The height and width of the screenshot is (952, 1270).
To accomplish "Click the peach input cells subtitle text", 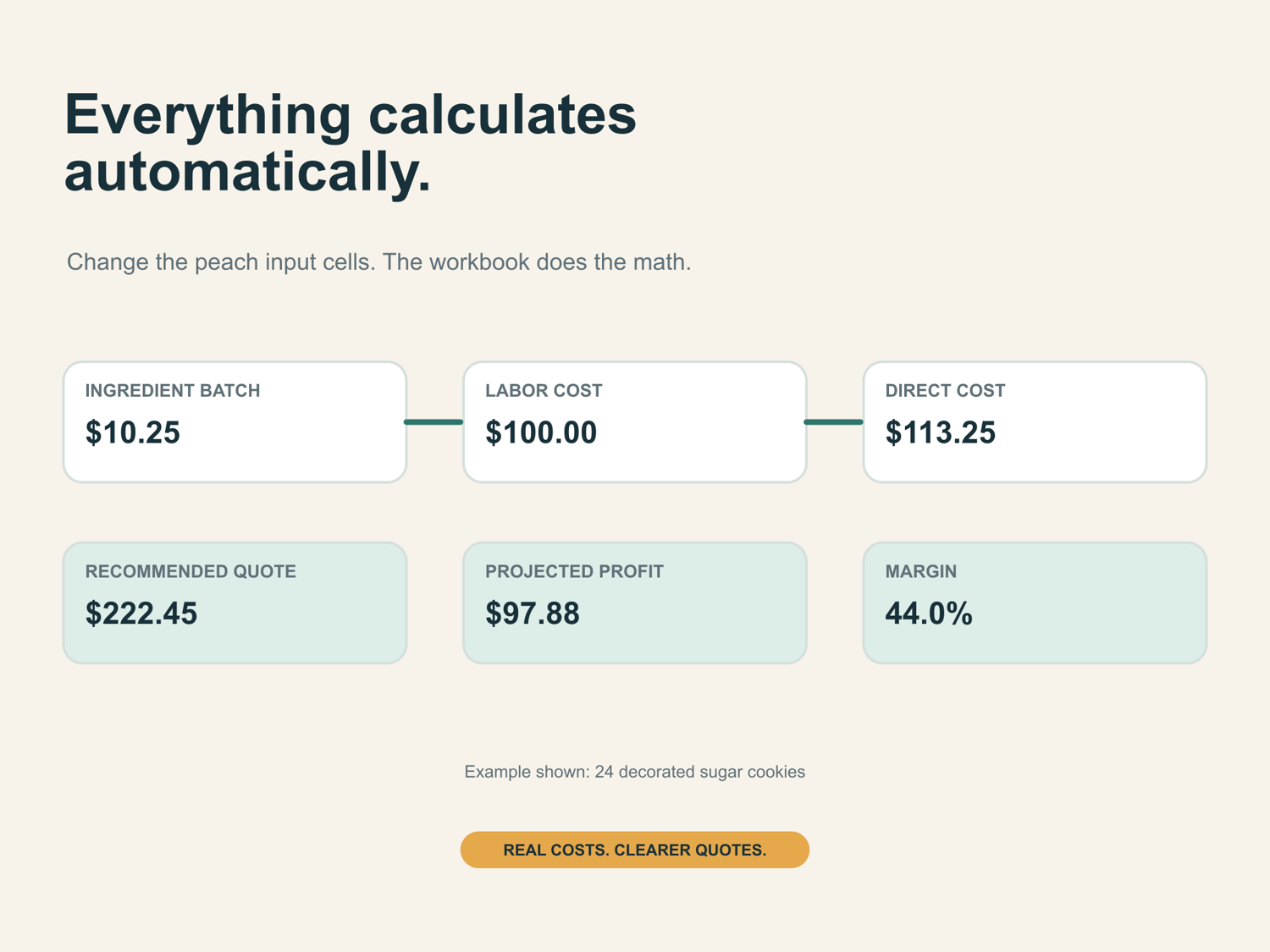I will click(378, 262).
